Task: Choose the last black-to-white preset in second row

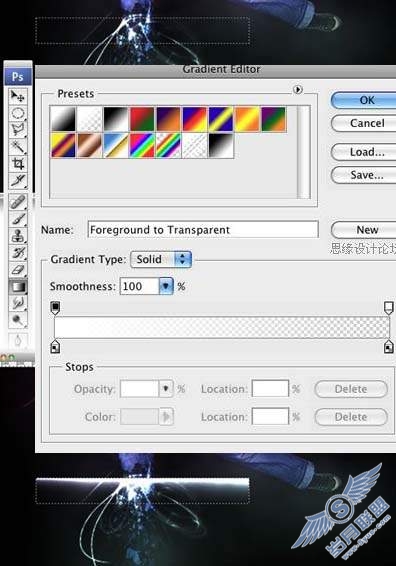Action: click(221, 145)
